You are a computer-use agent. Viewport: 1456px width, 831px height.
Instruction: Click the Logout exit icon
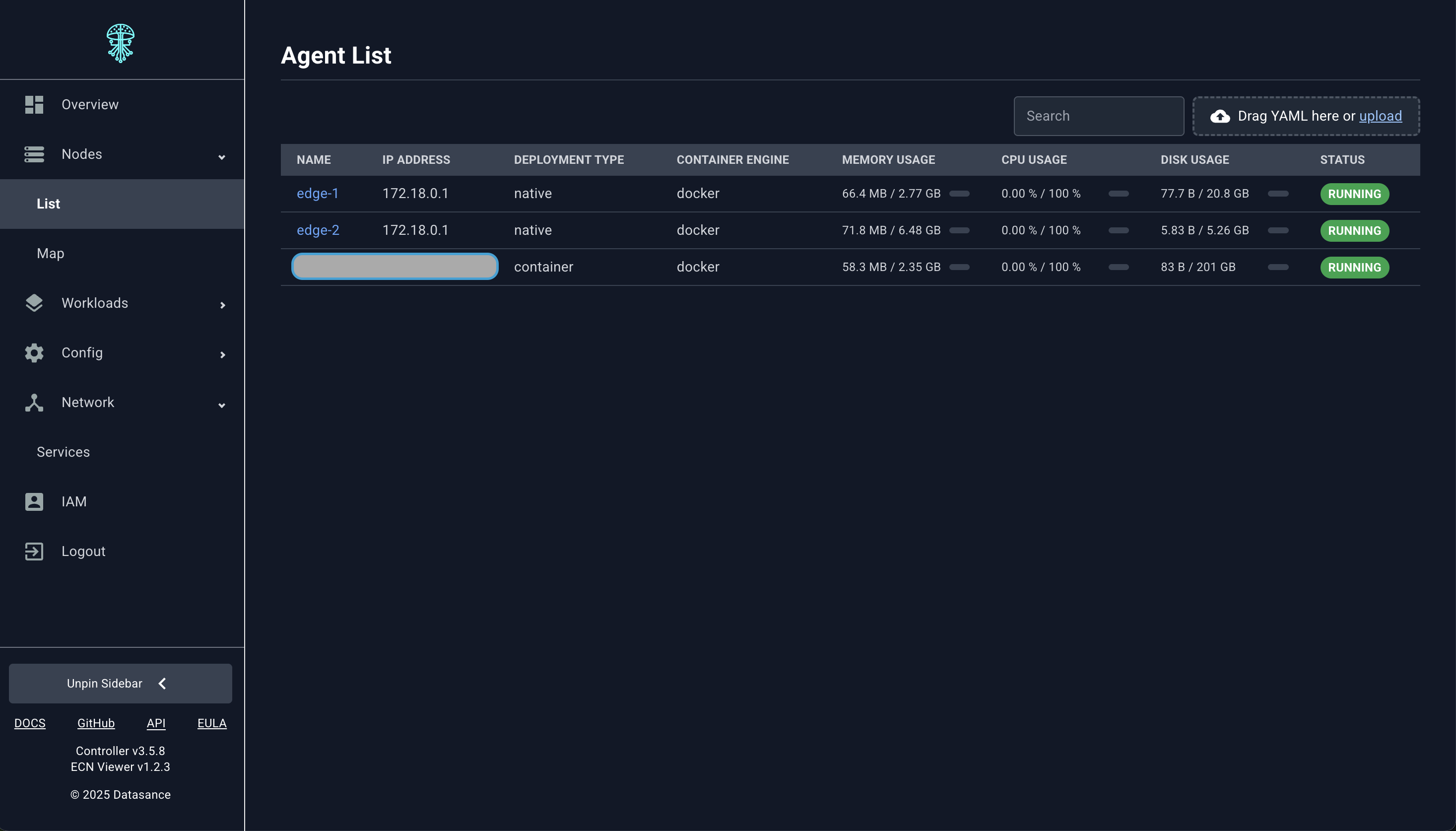pyautogui.click(x=33, y=551)
